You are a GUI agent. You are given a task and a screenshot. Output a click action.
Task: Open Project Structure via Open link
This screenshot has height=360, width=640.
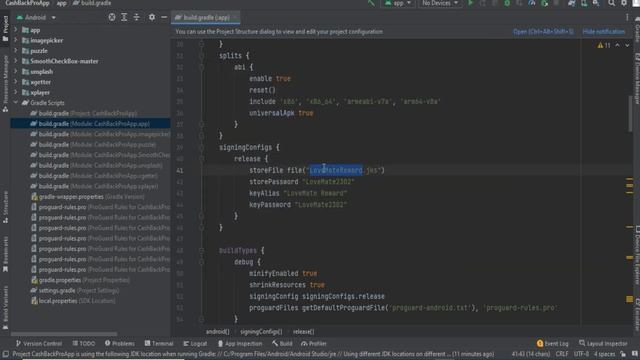543,31
